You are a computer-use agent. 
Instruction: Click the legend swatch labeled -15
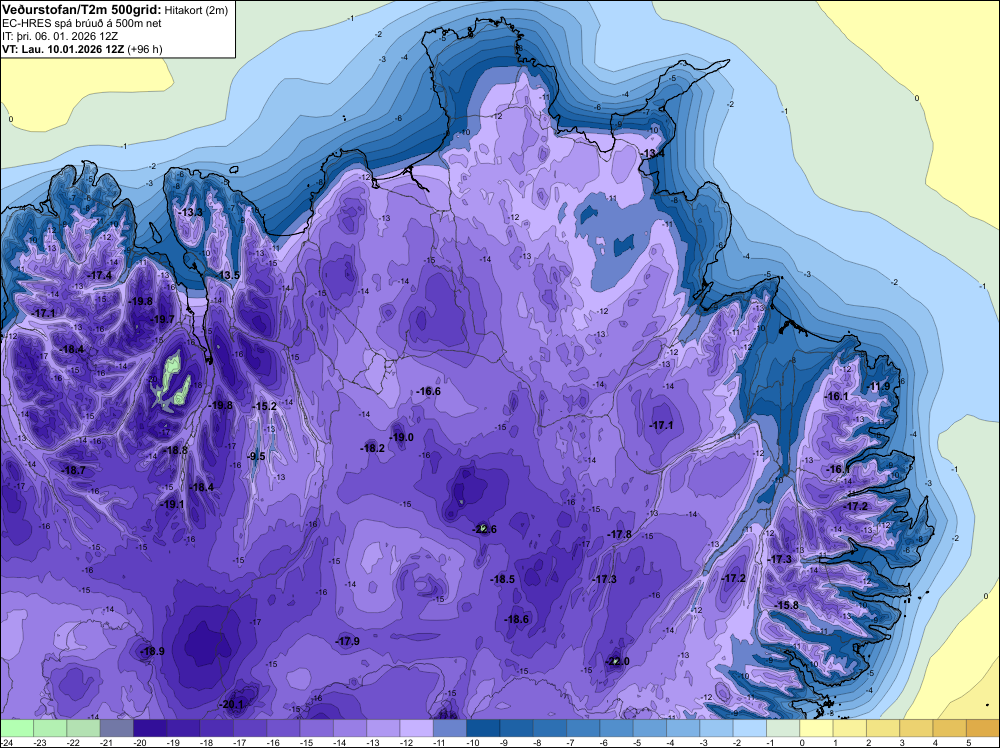point(316,728)
